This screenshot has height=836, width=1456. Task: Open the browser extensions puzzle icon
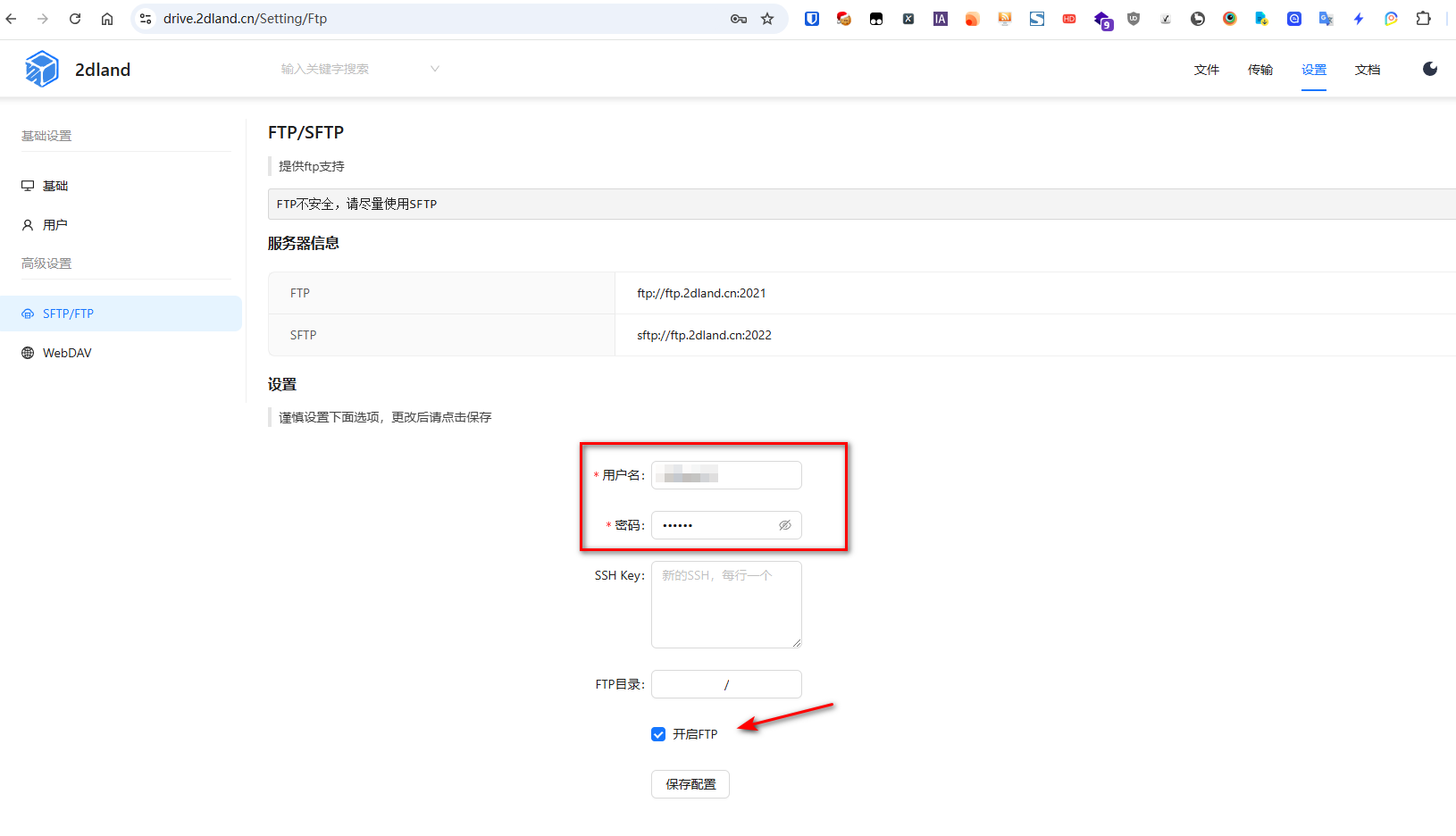click(1423, 18)
